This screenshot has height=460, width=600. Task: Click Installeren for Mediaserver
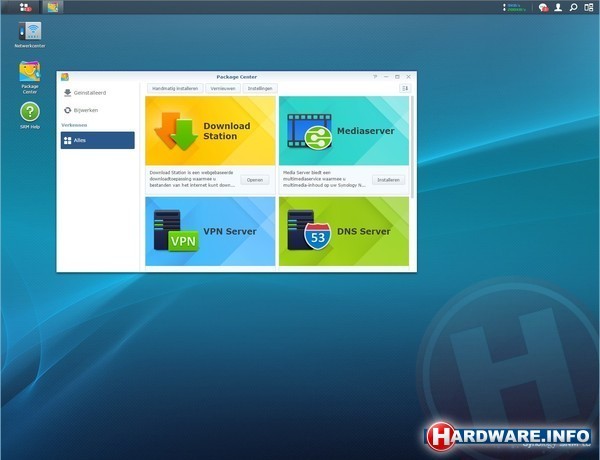tap(388, 180)
